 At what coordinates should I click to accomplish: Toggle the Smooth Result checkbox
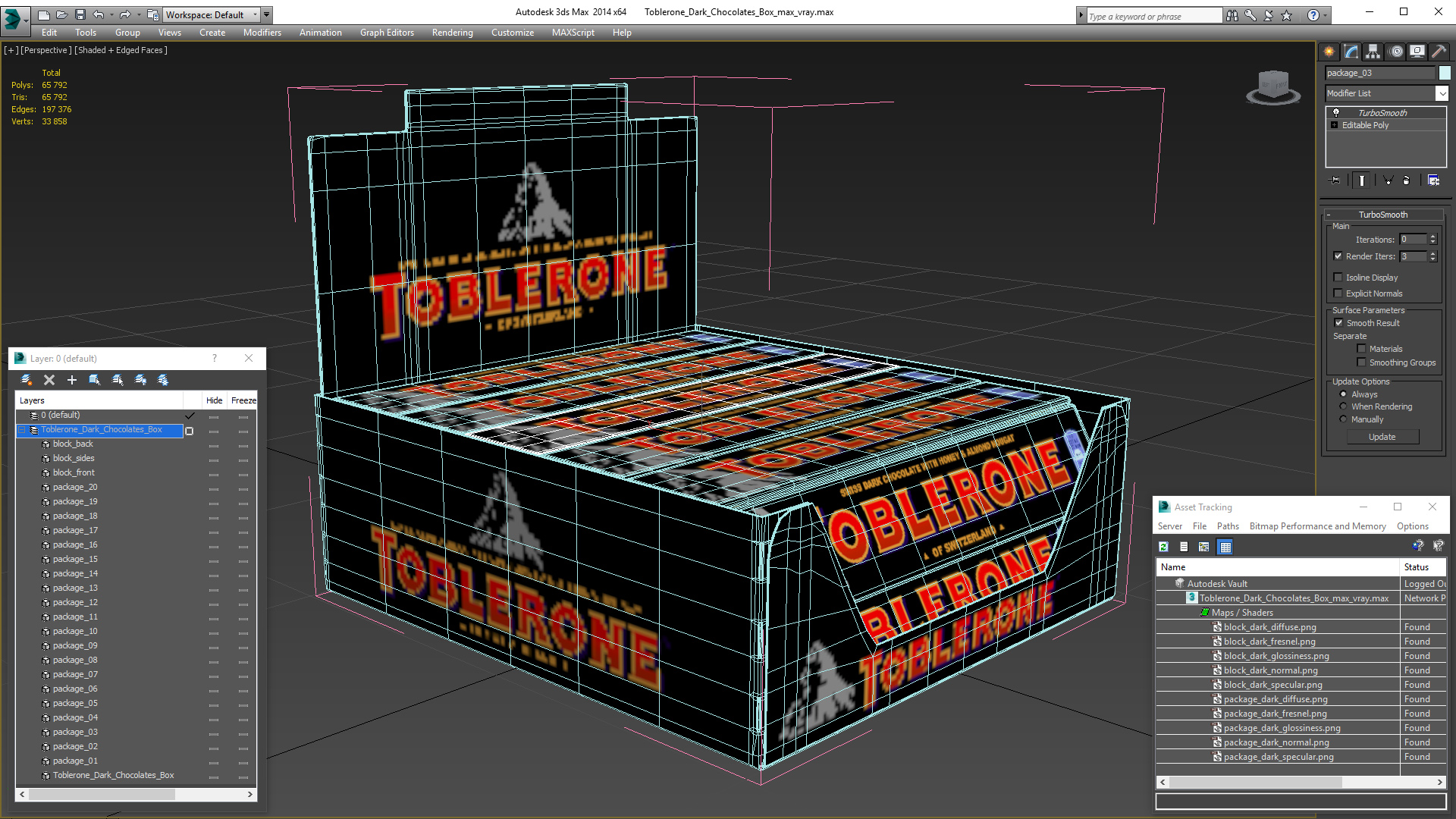coord(1338,323)
